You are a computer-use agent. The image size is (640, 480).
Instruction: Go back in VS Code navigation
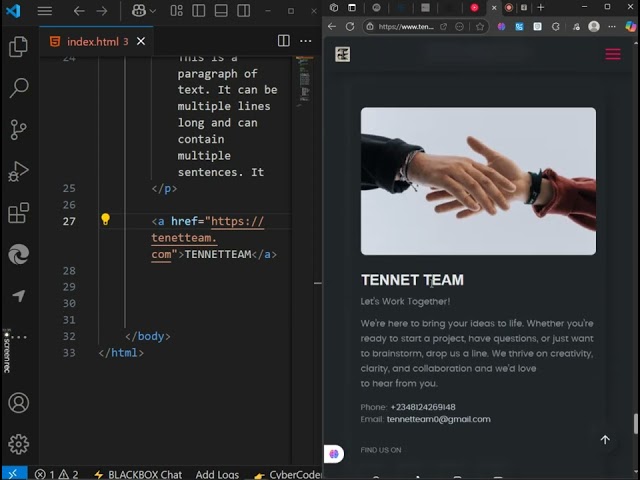(x=79, y=11)
